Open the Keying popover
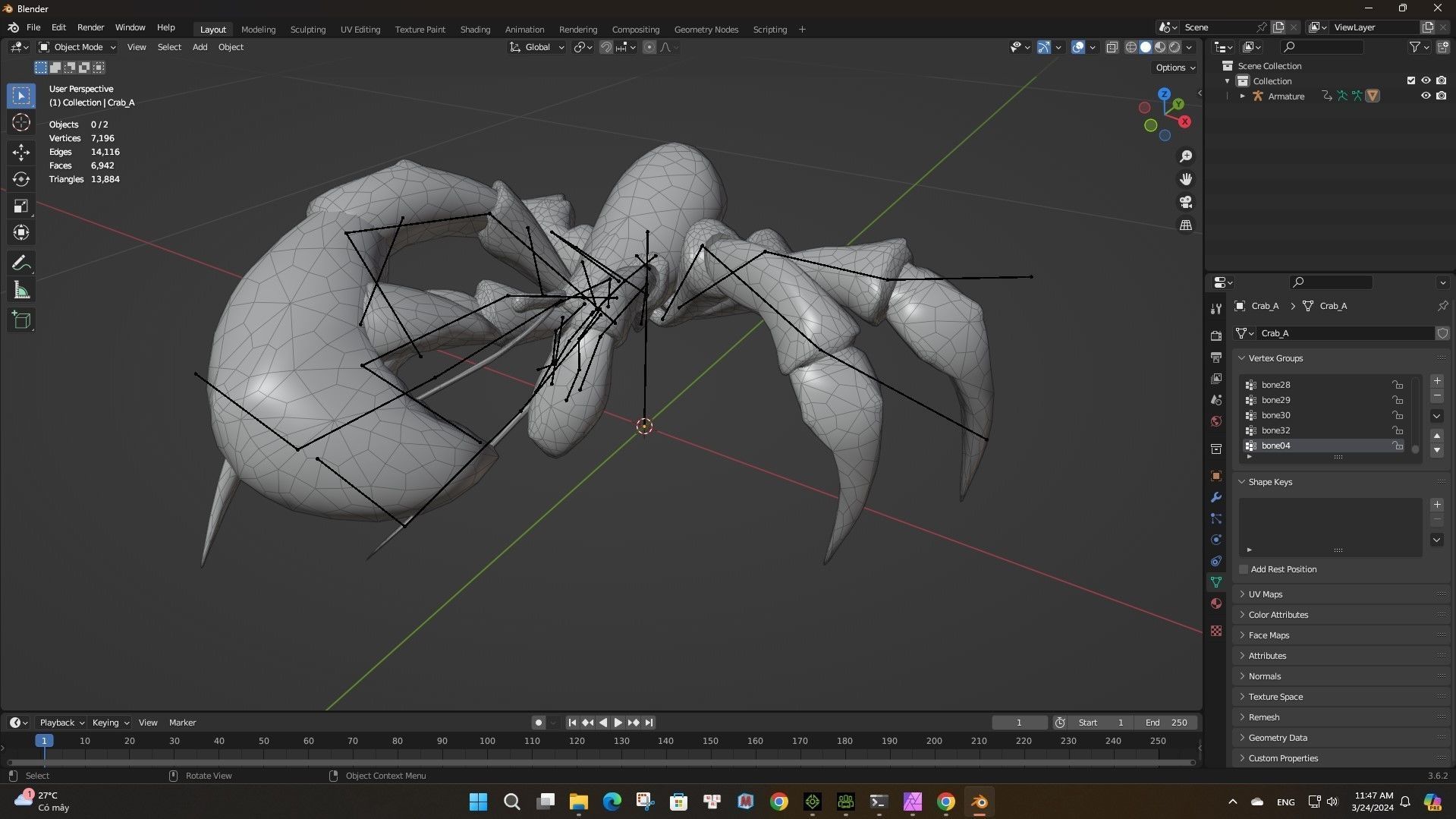This screenshot has width=1456, height=819. (110, 723)
